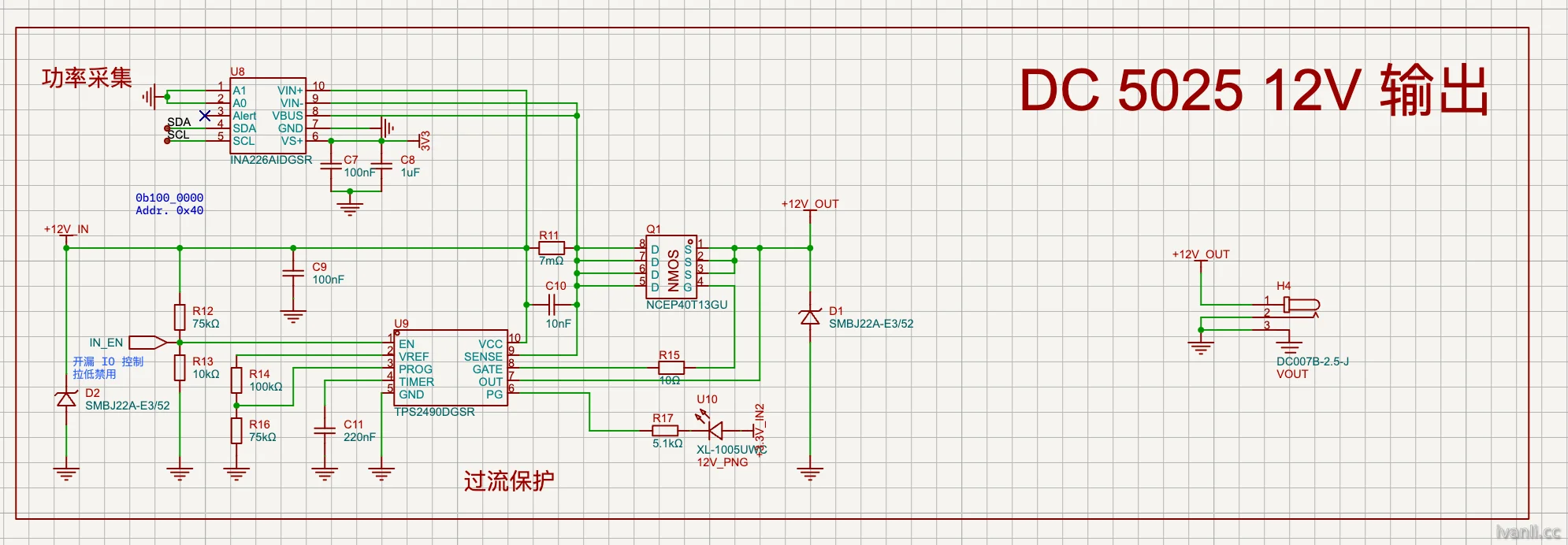1568x545 pixels.
Task: Select the R17 5.1kΩ resistor symbol
Action: click(x=665, y=431)
